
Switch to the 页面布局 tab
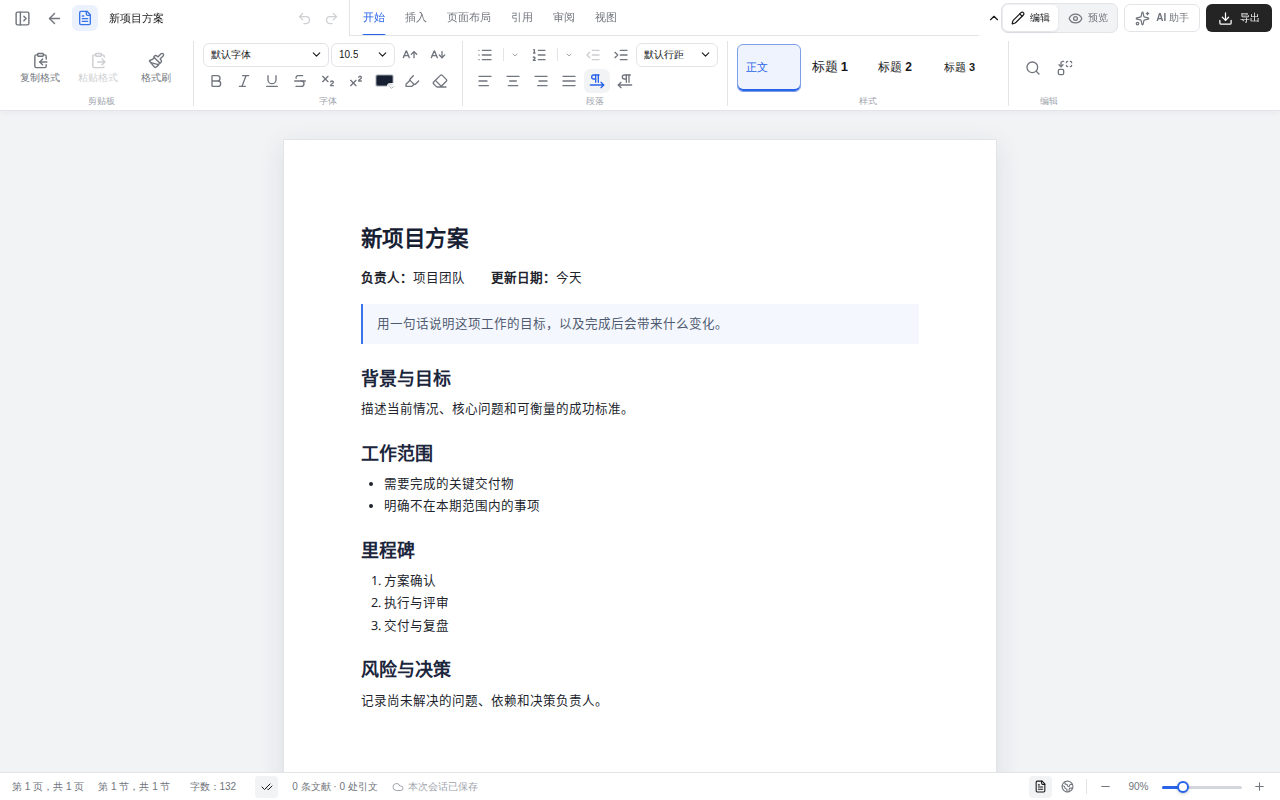469,18
